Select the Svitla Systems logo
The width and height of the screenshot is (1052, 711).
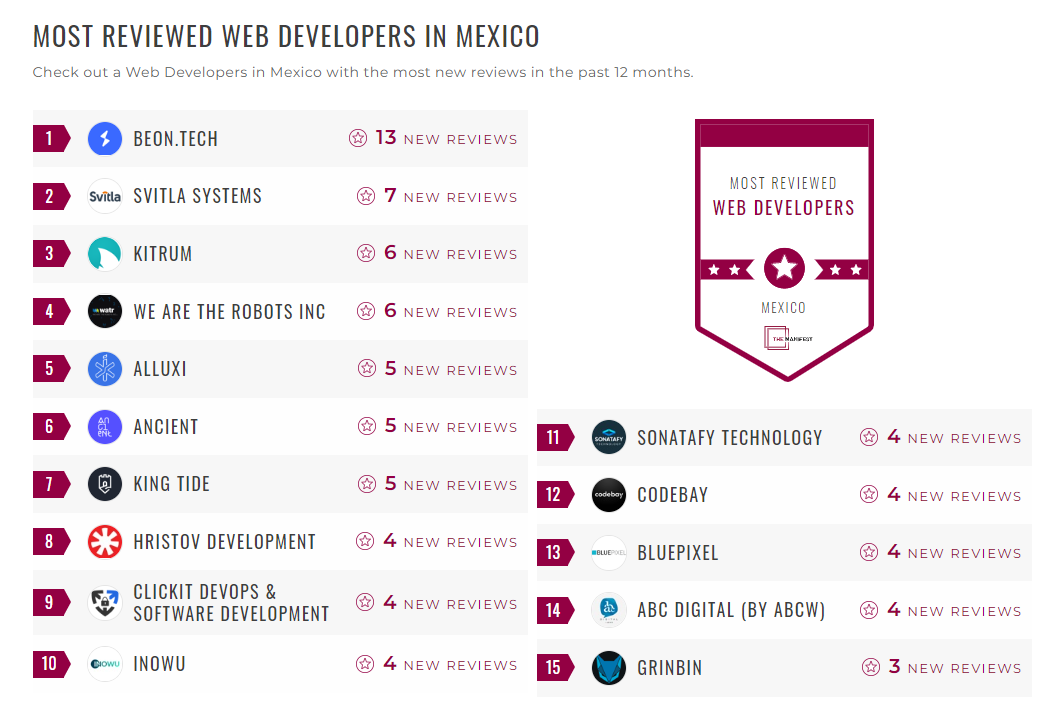105,196
